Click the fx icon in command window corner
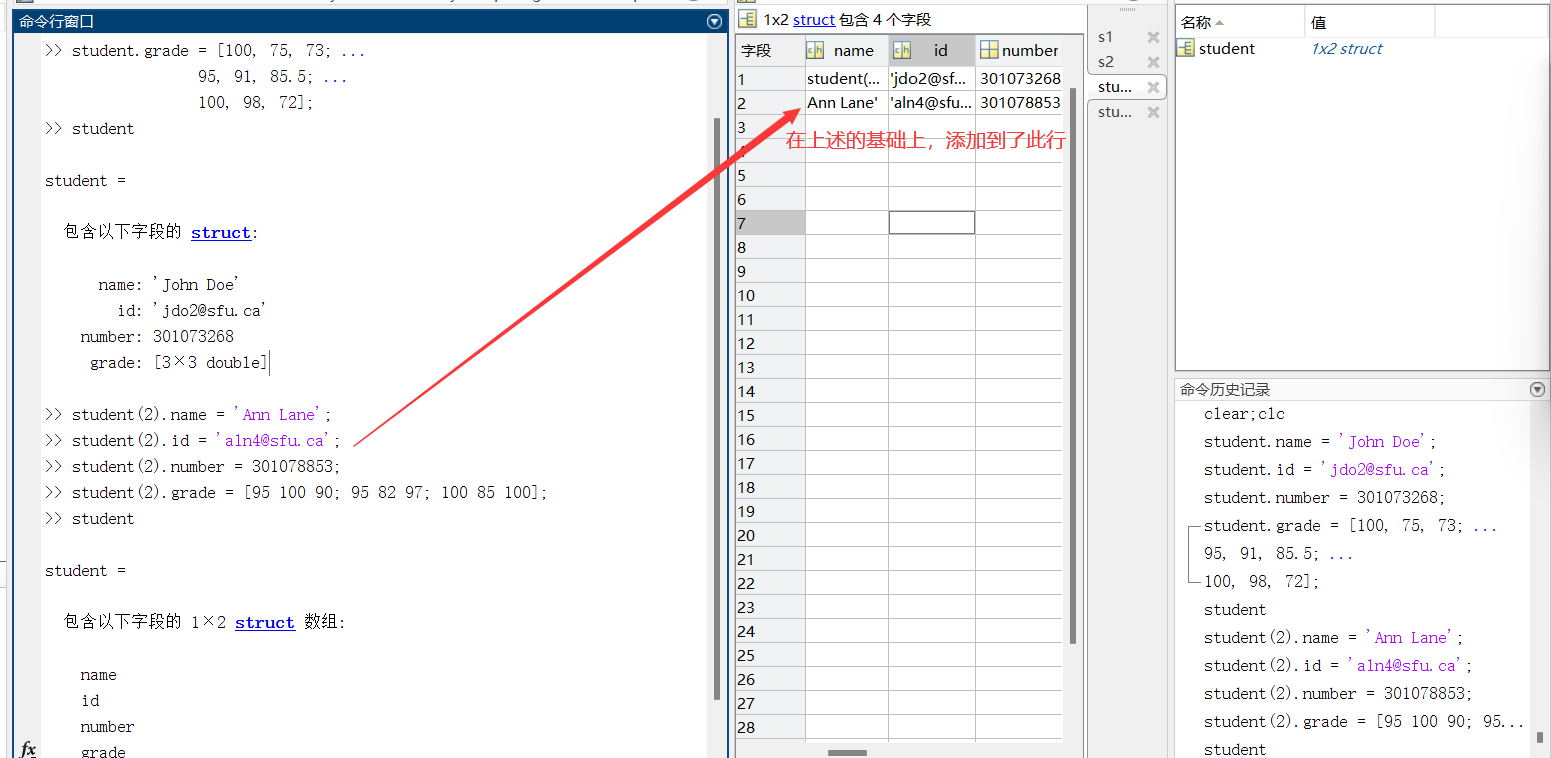The image size is (1551, 758). coord(28,748)
